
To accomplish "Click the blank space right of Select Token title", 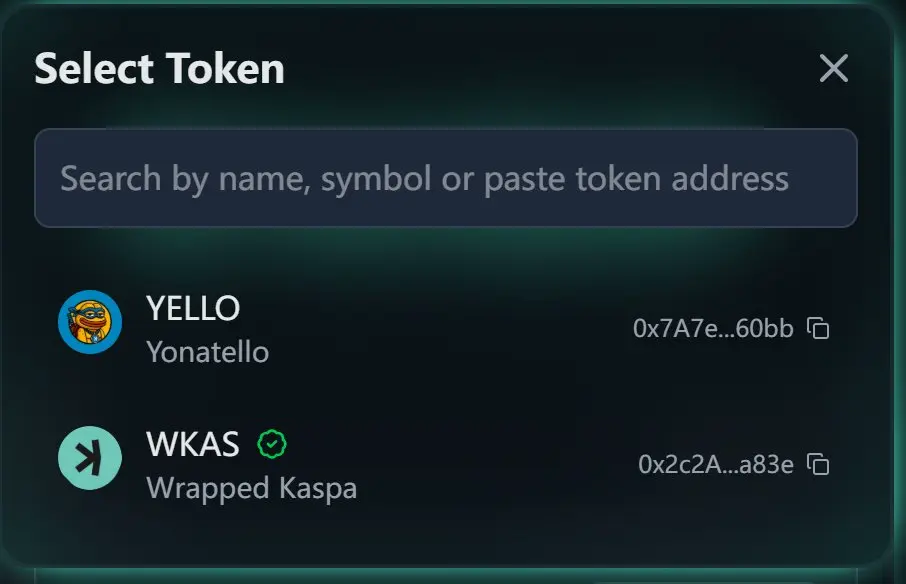I will [x=549, y=68].
